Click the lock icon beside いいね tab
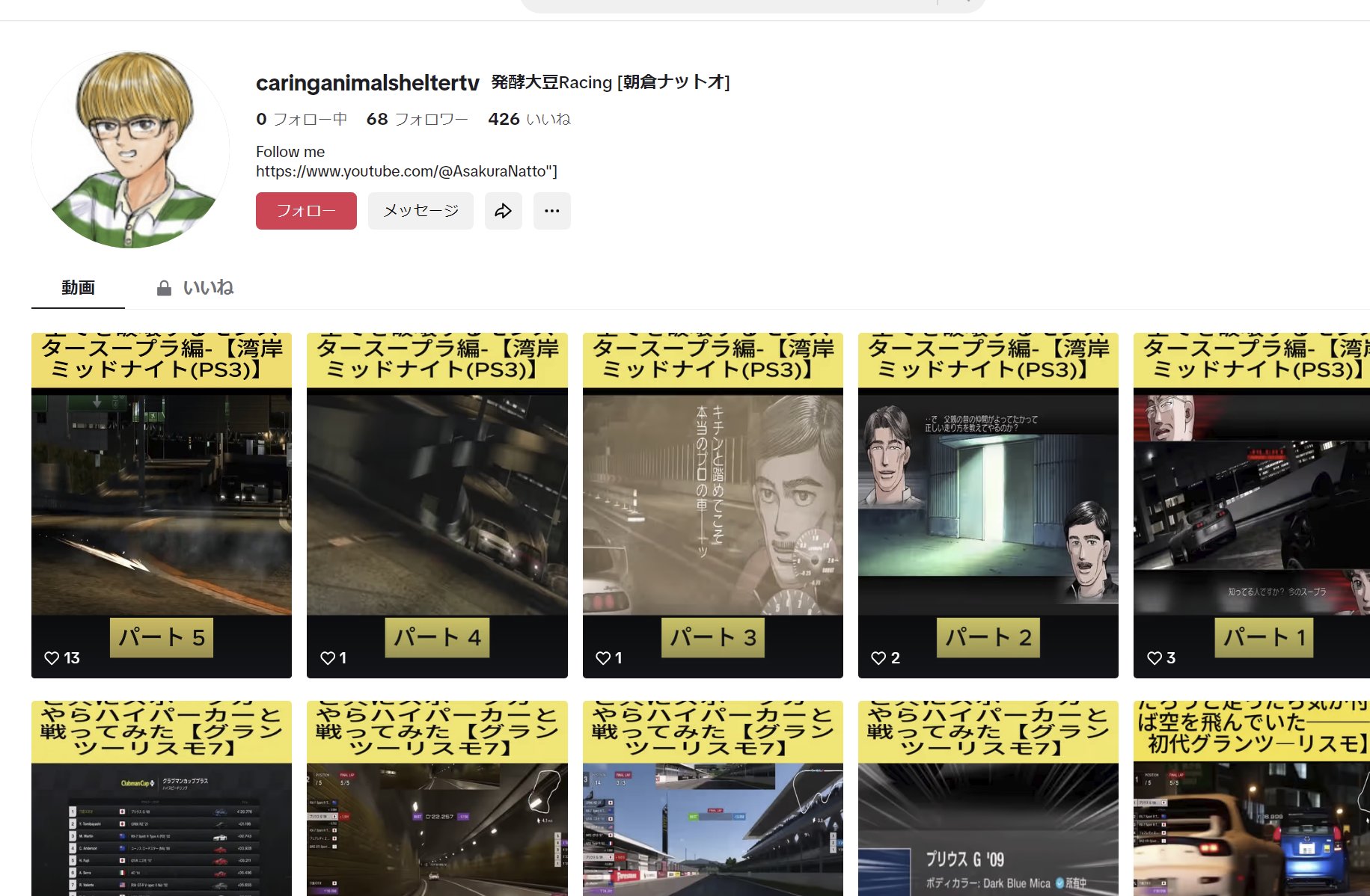Image resolution: width=1370 pixels, height=896 pixels. pyautogui.click(x=164, y=289)
